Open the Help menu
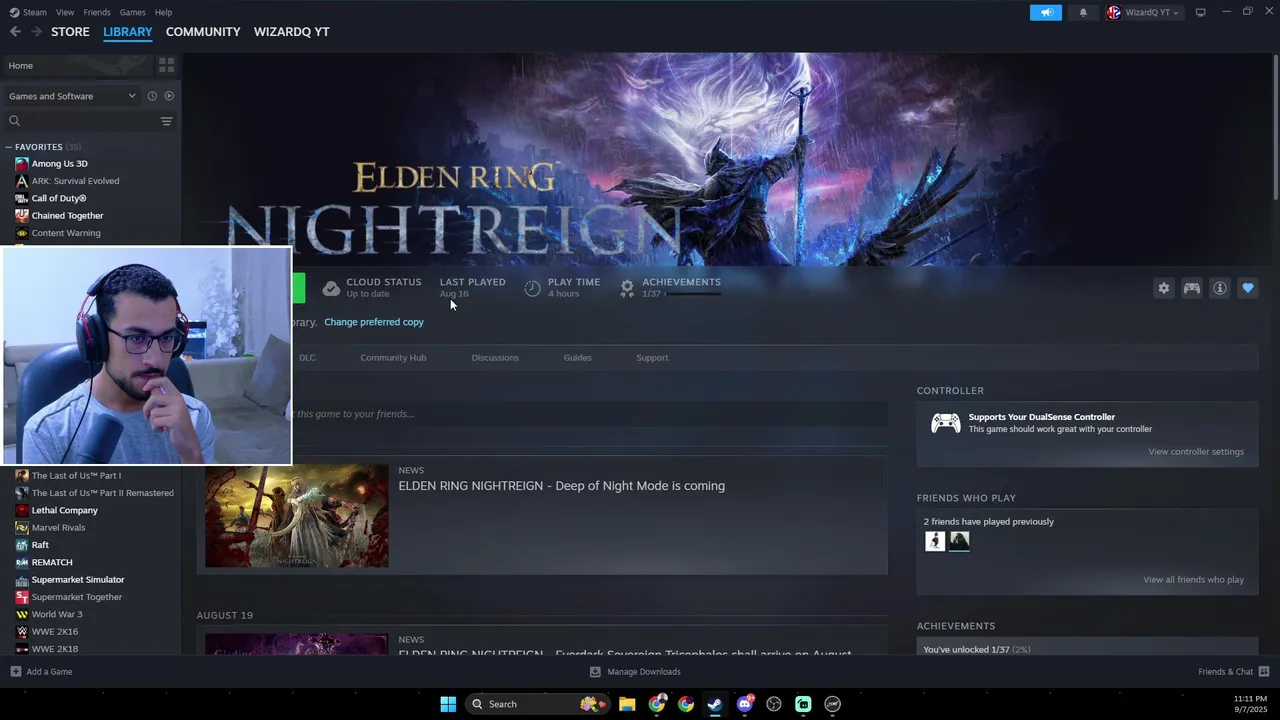Screen dimensions: 1280x720 tap(163, 12)
